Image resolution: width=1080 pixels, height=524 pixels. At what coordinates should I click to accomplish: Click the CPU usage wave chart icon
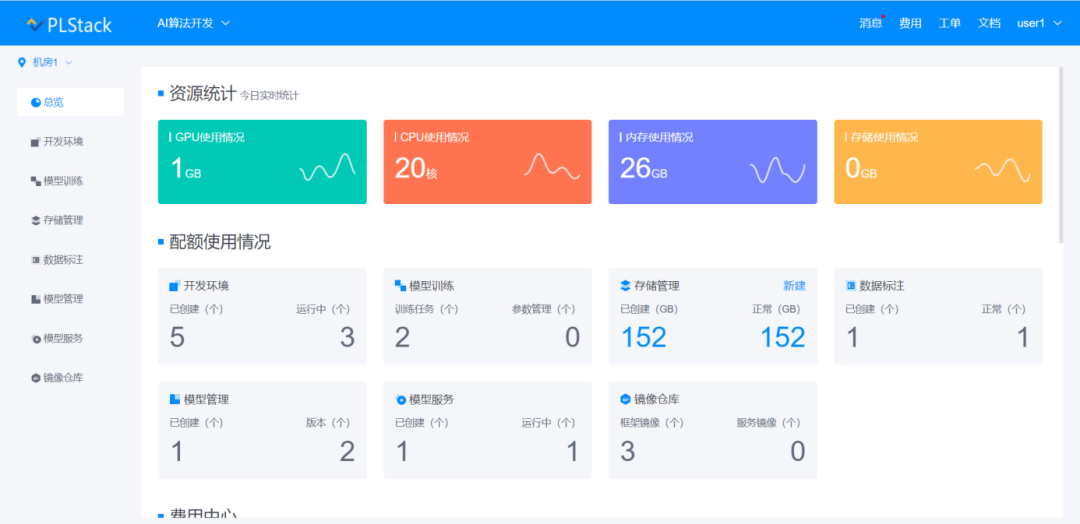552,166
